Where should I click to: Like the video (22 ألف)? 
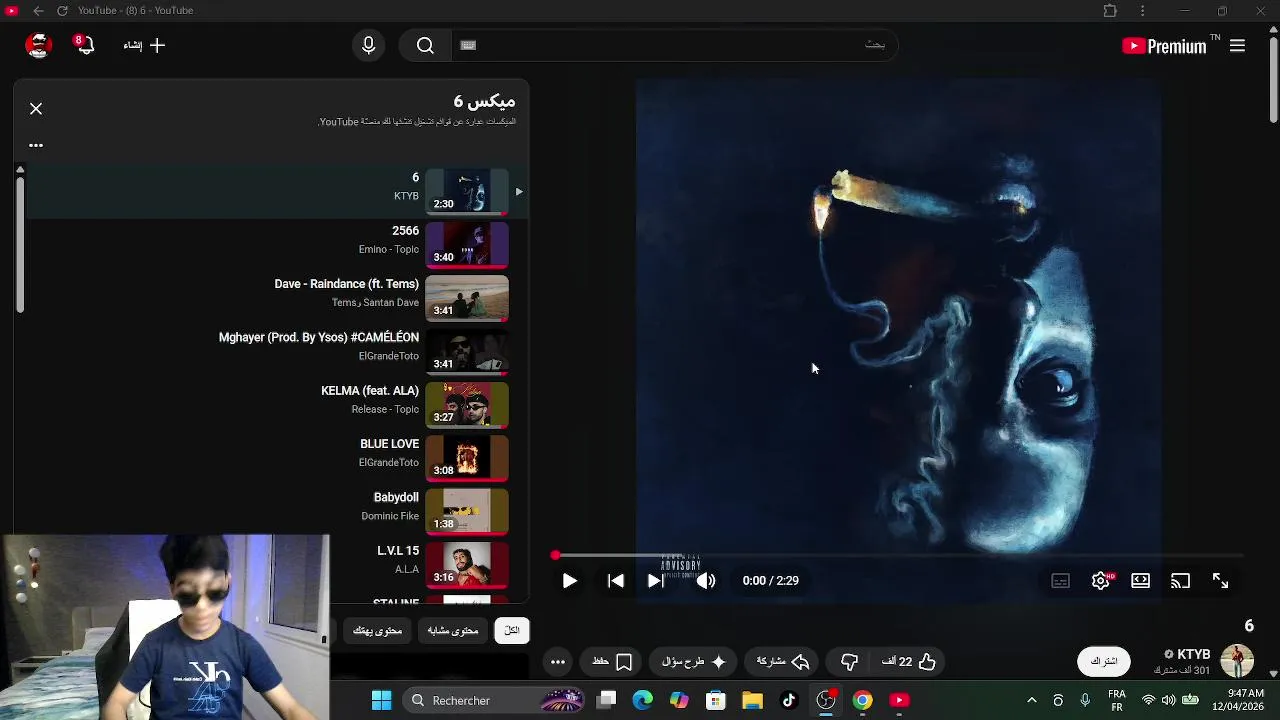pyautogui.click(x=909, y=661)
